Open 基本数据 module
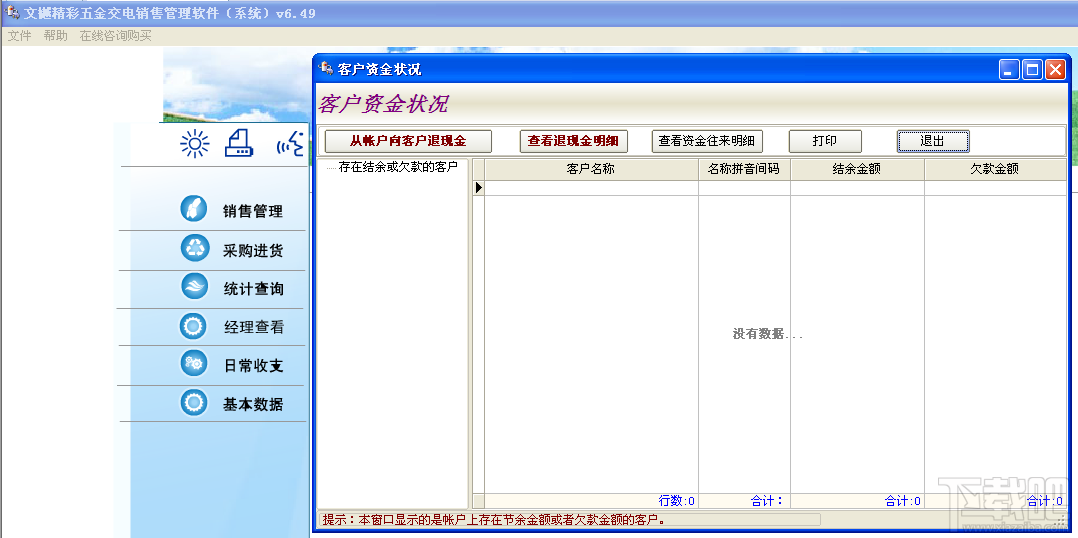Image resolution: width=1078 pixels, height=538 pixels. tap(252, 405)
